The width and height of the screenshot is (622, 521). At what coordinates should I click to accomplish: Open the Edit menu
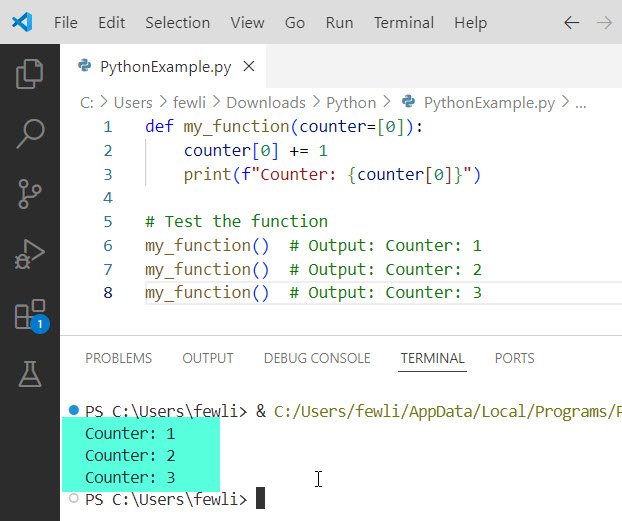point(111,23)
